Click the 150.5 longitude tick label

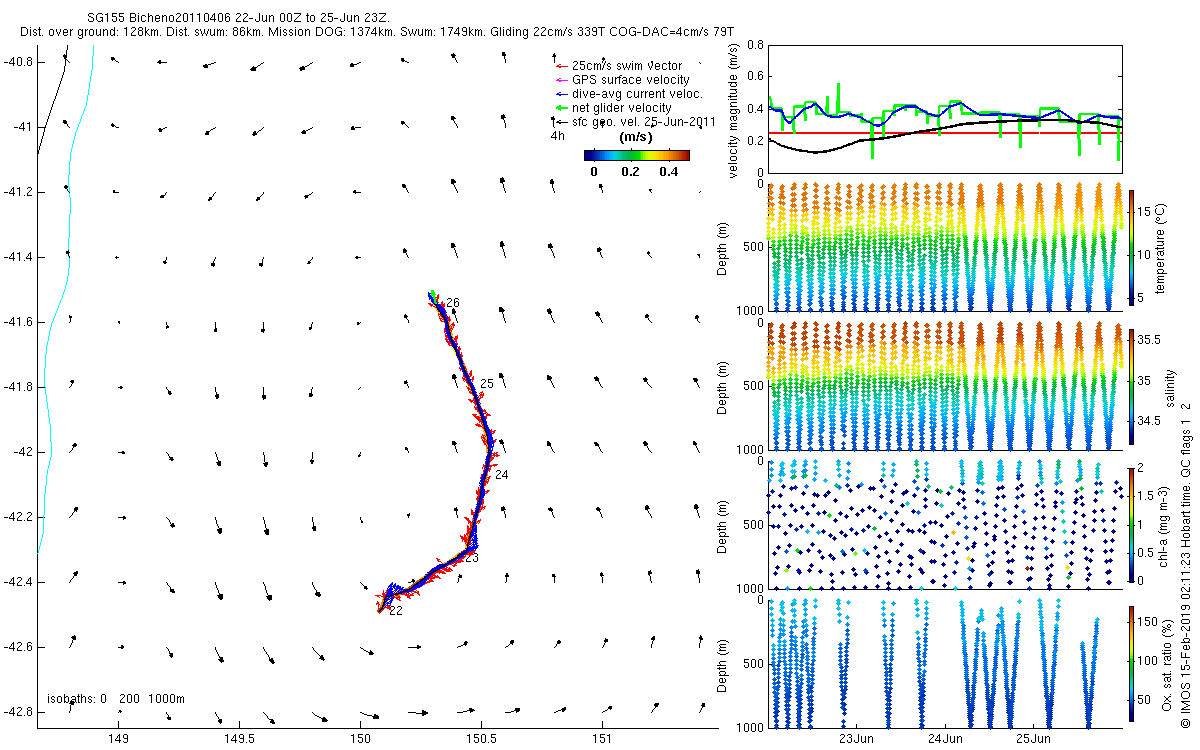click(x=481, y=739)
